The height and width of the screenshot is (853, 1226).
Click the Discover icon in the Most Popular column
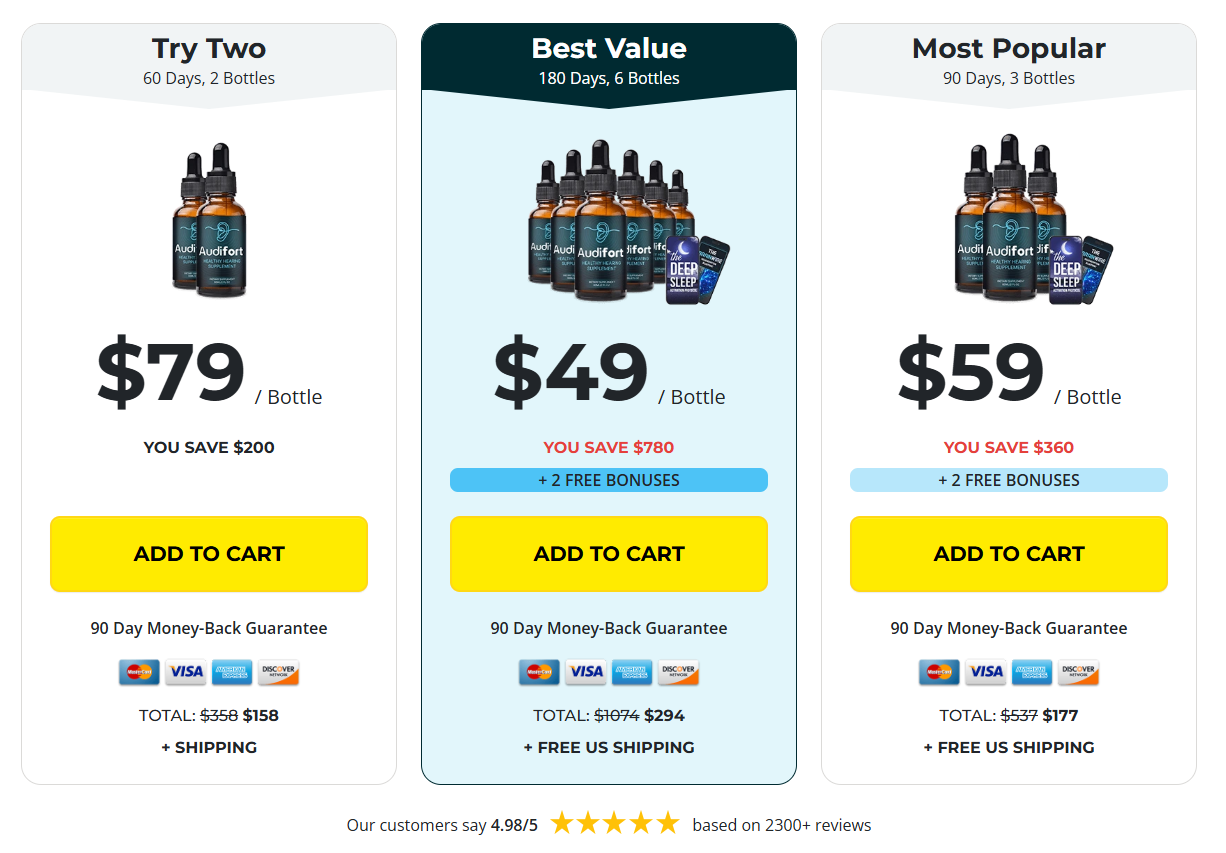(1078, 672)
